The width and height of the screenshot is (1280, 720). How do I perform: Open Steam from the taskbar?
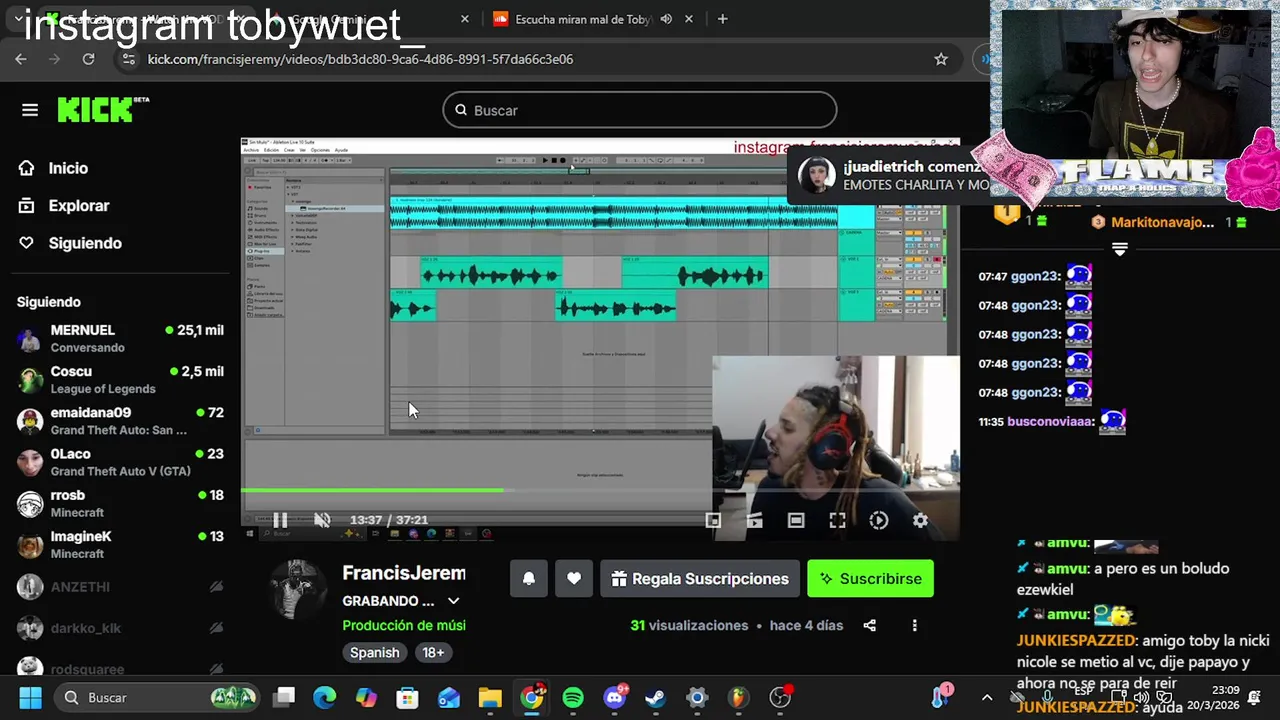pos(656,697)
